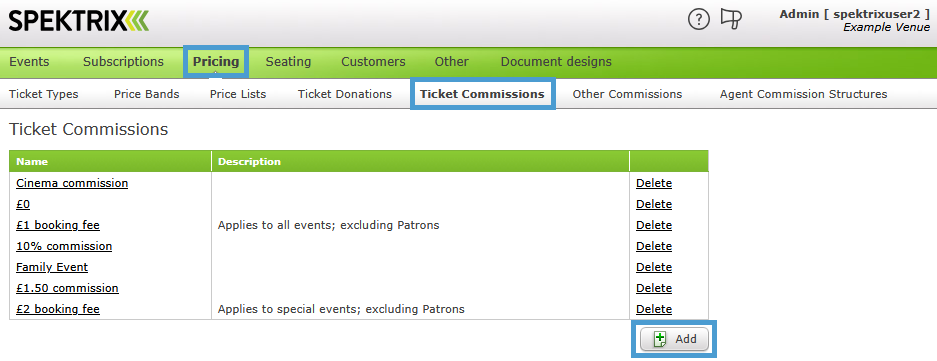Go to the Seating tab
Screen dimensions: 937x361
click(288, 62)
